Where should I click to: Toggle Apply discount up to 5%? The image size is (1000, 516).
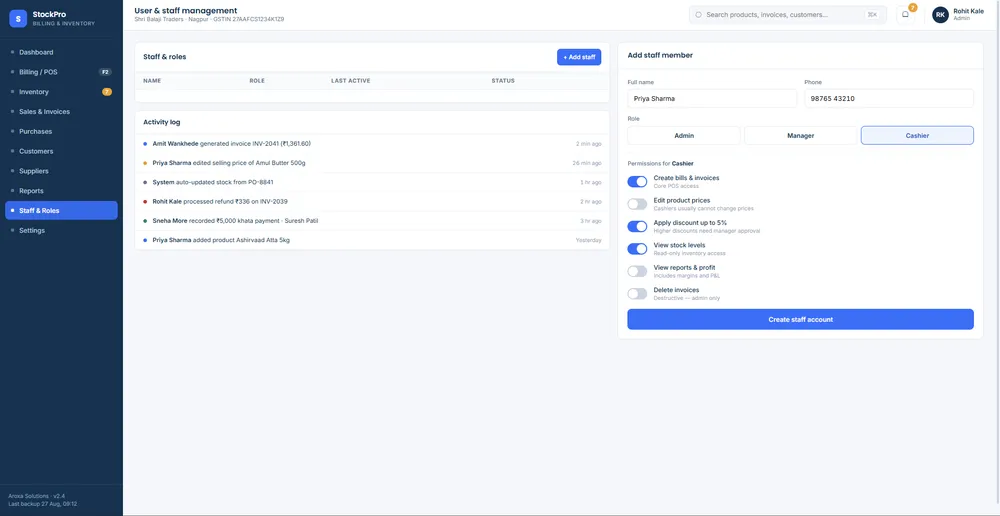637,226
